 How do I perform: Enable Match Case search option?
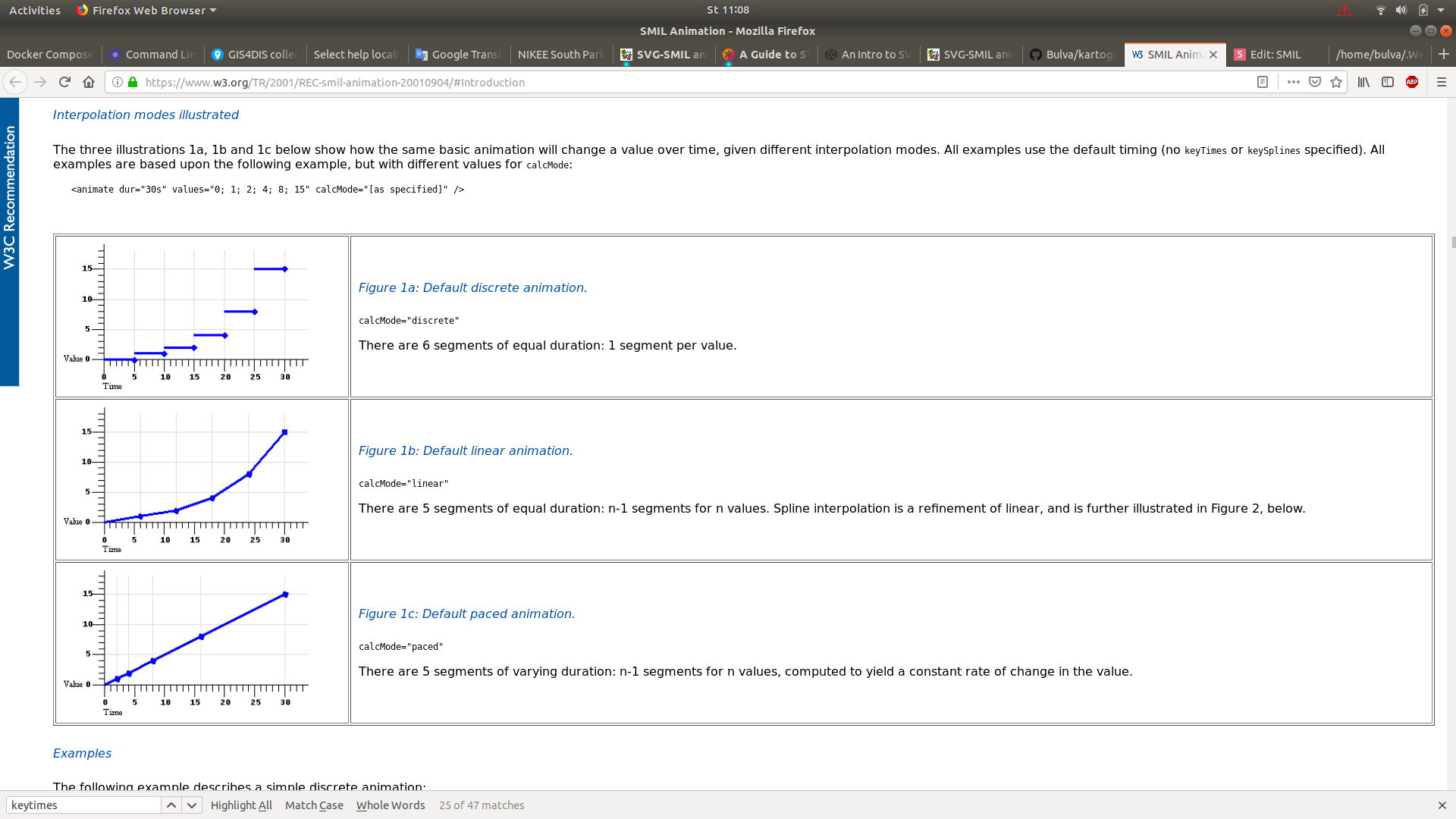pos(314,805)
